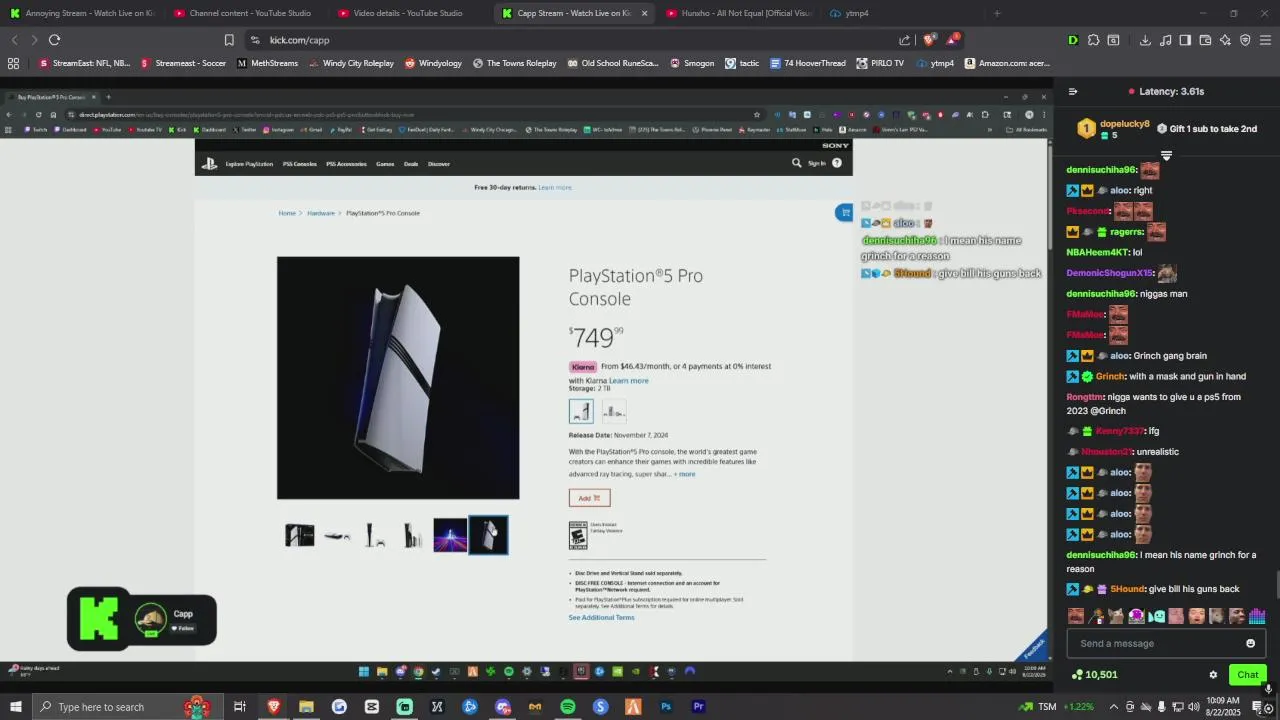
Task: Open See Additional Terms link
Action: click(x=601, y=617)
